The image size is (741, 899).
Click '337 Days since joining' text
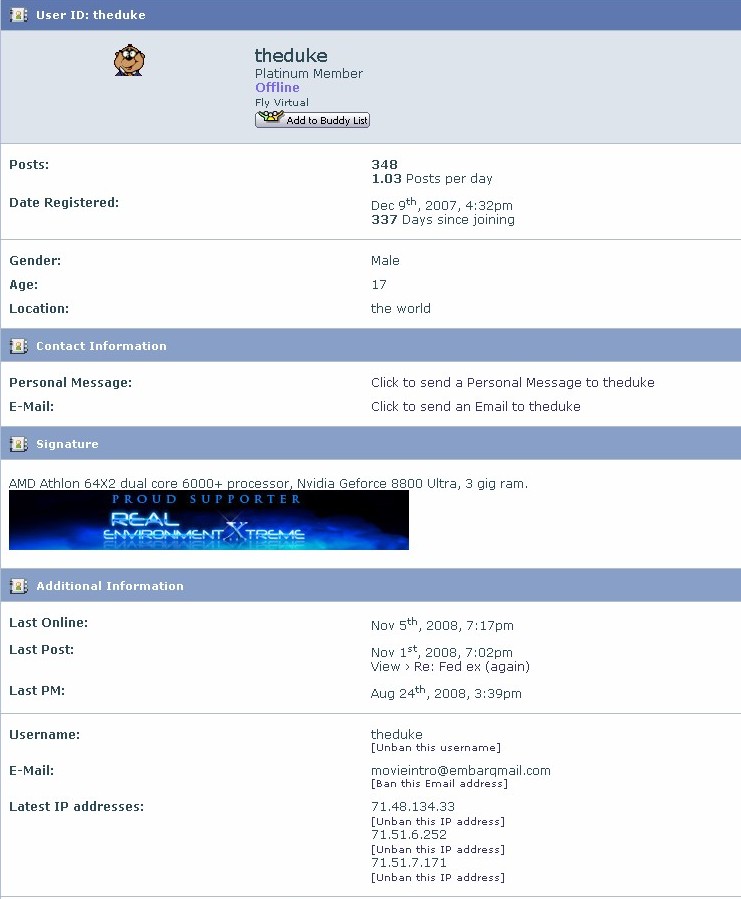coord(443,220)
